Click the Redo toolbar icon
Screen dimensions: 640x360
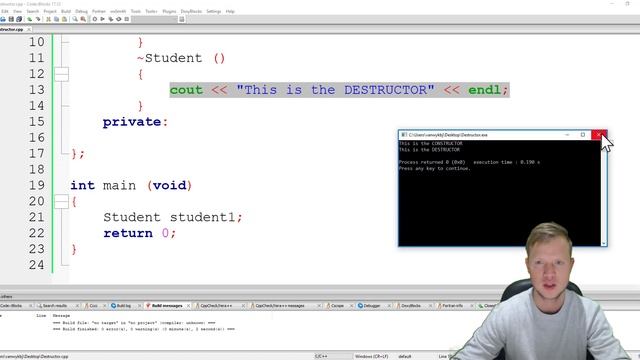[38, 19]
